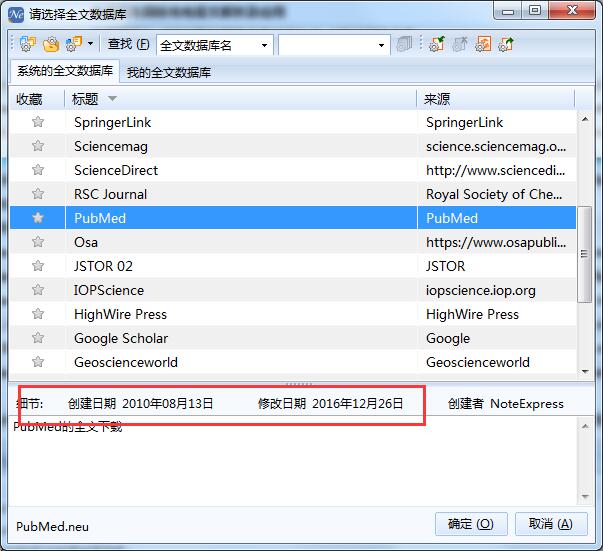Image resolution: width=603 pixels, height=551 pixels.
Task: Click source cell science.sciencemag.o...
Action: point(496,146)
